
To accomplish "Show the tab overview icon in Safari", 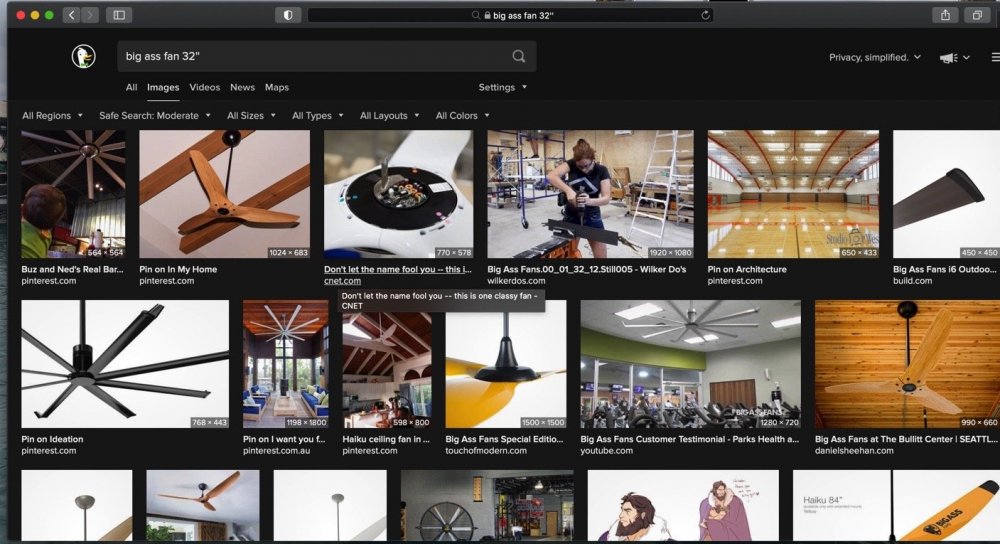I will pyautogui.click(x=976, y=15).
